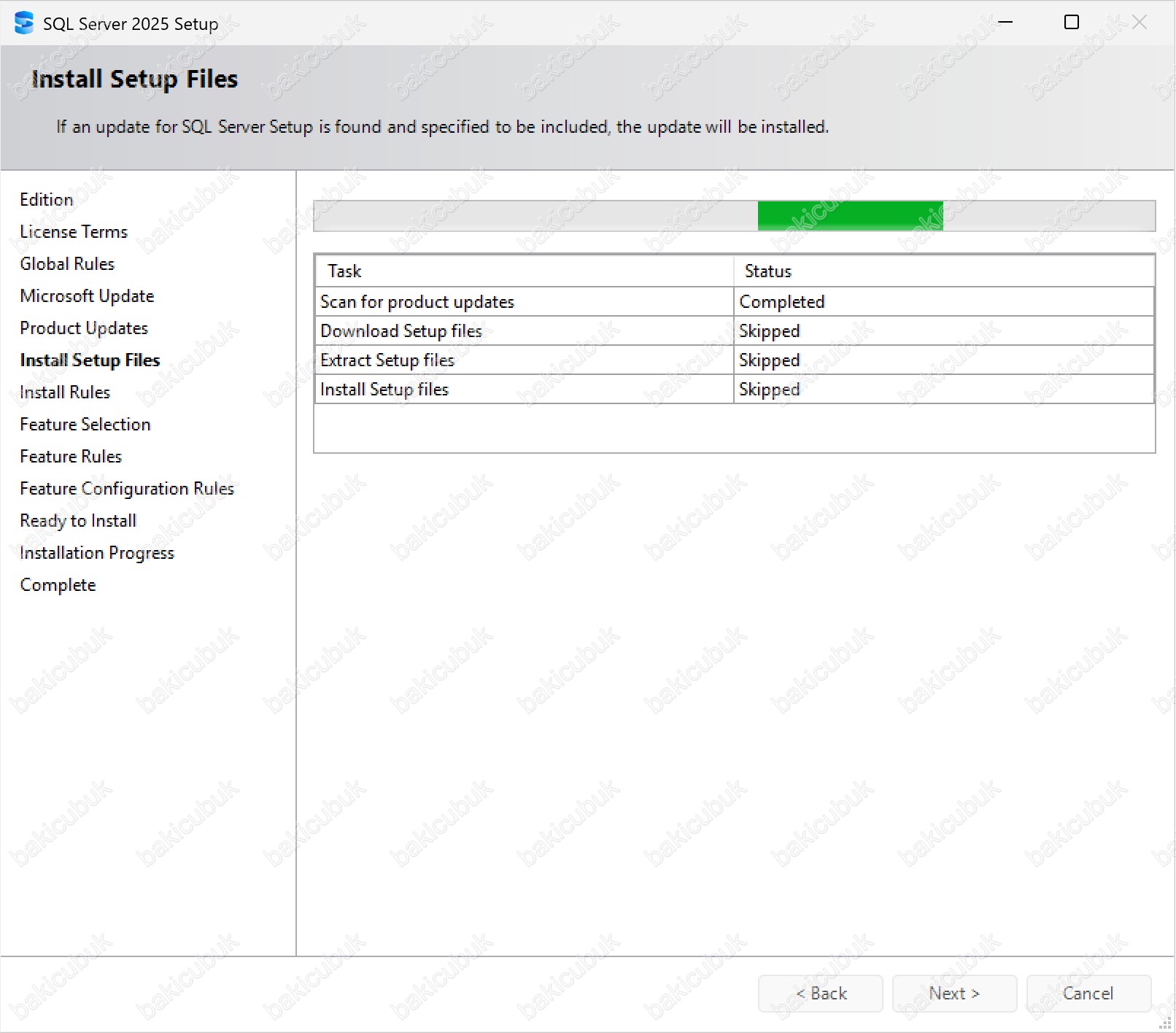This screenshot has height=1033, width=1176.
Task: Click the Next button
Action: point(954,993)
